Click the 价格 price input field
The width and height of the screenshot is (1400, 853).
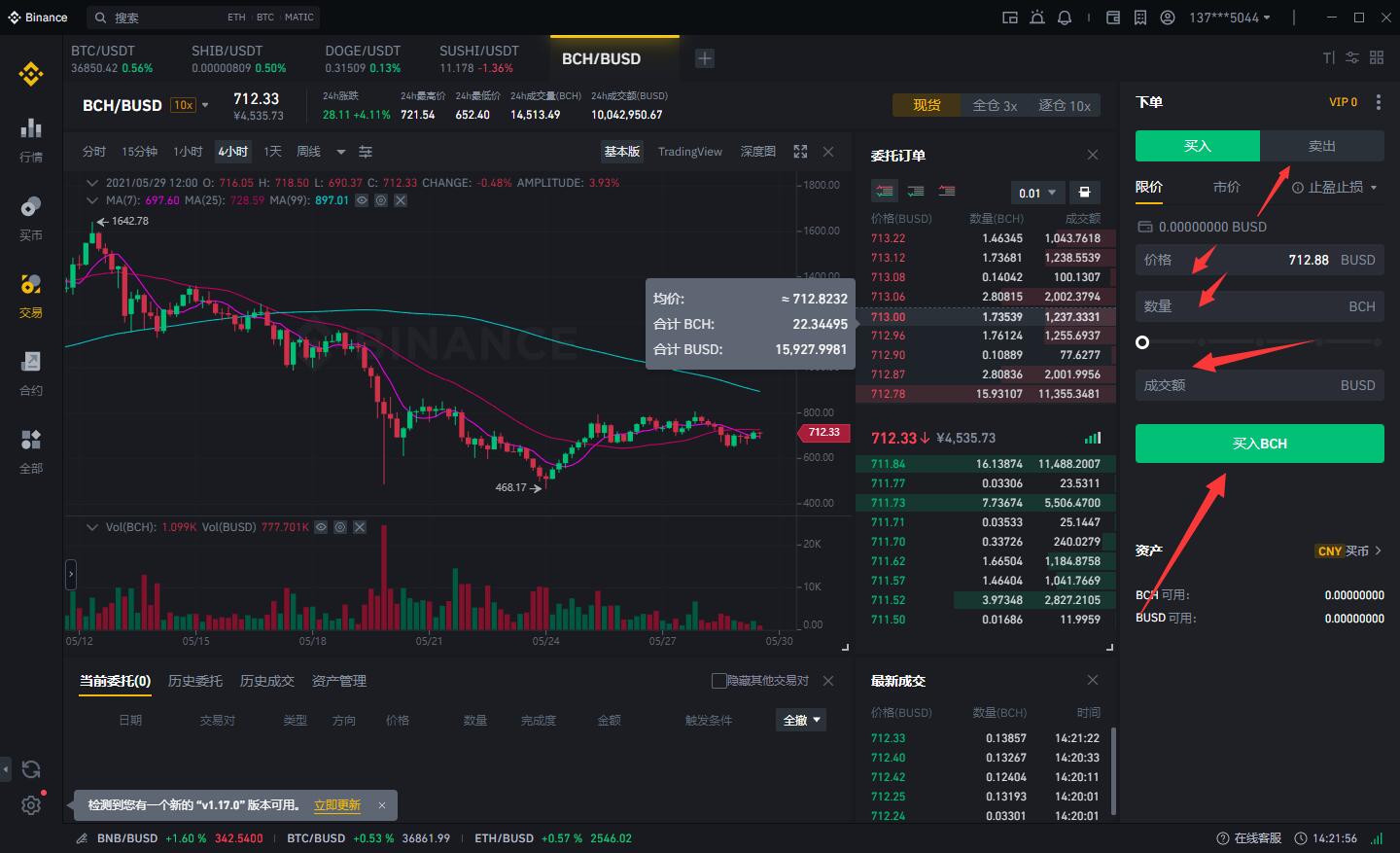pyautogui.click(x=1260, y=260)
